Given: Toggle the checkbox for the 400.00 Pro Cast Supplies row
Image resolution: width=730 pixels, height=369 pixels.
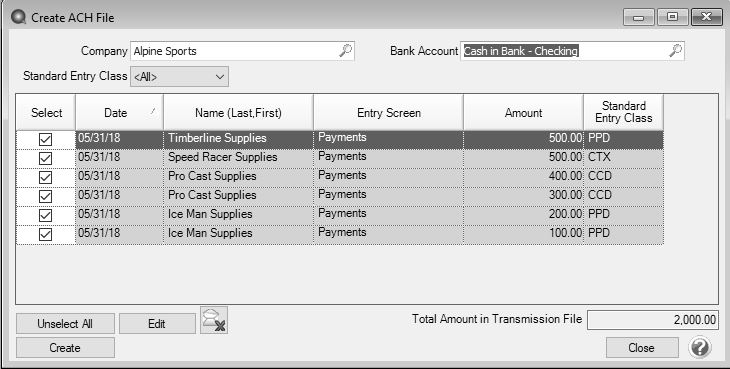Looking at the screenshot, I should 45,178.
